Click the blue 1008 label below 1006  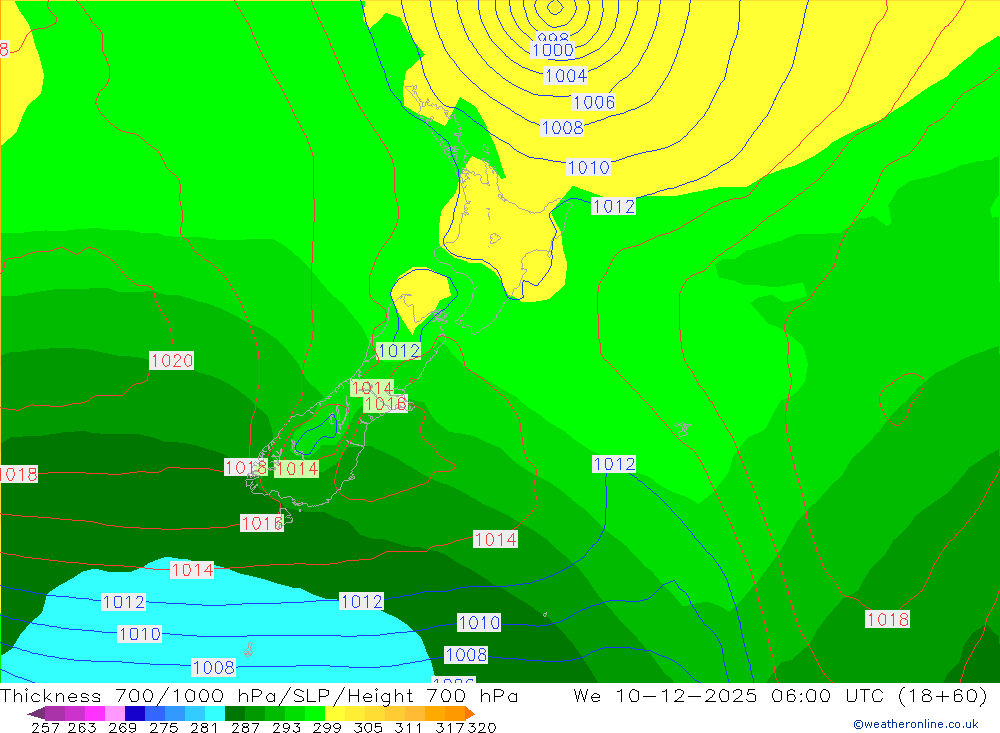(x=562, y=128)
